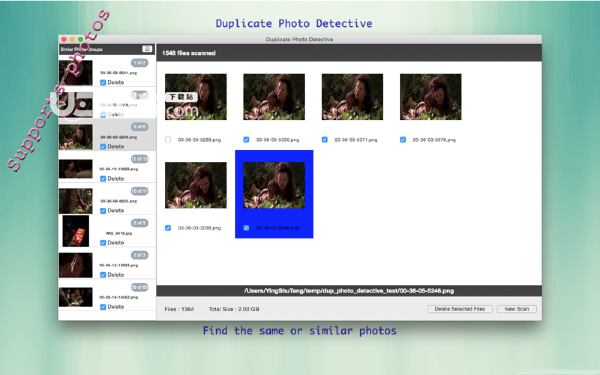600x375 pixels.
Task: Open the '12 of 13' group thumbnail in sidebar
Action: click(x=76, y=169)
